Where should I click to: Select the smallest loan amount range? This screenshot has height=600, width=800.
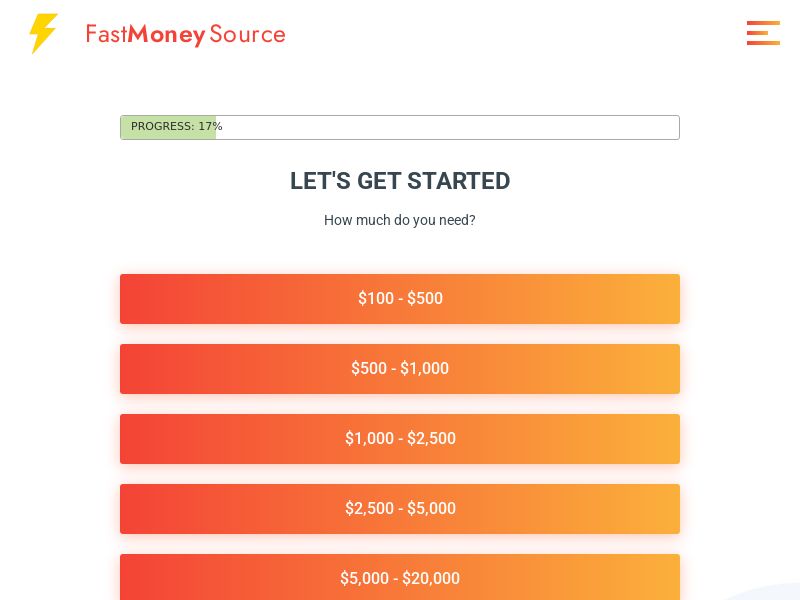(x=400, y=298)
